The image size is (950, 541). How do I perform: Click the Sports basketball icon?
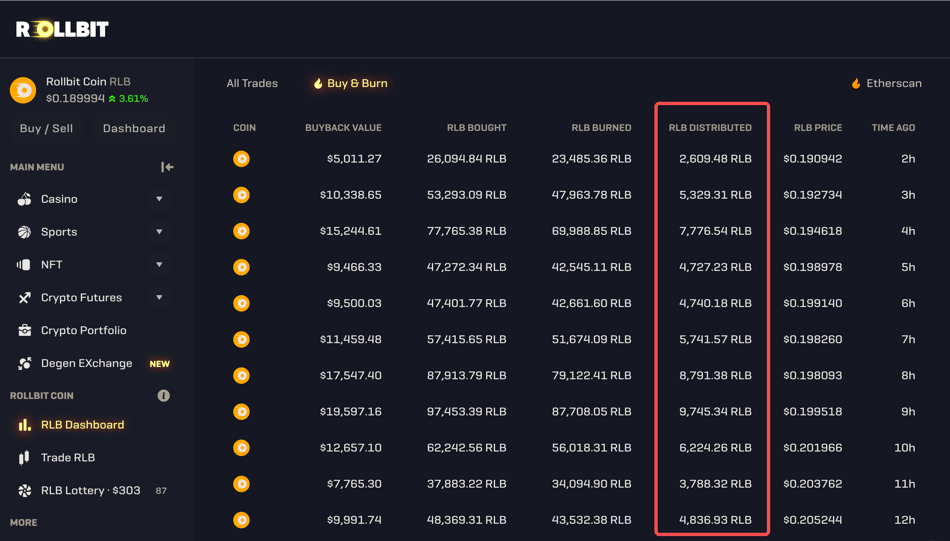(24, 232)
